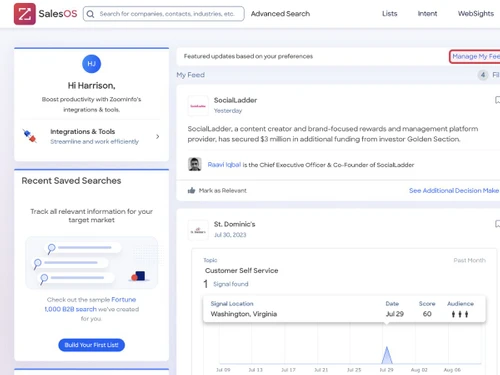The height and width of the screenshot is (375, 500).
Task: Click the Recent Saved Searches heading
Action: pyautogui.click(x=71, y=181)
